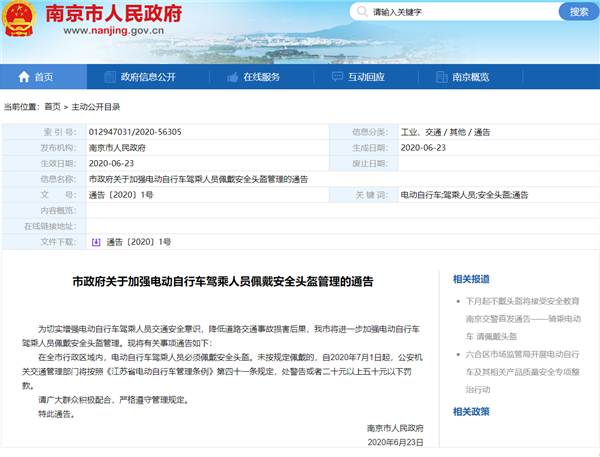Open the 首页 navigation tab
This screenshot has height=457, width=600.
pyautogui.click(x=43, y=77)
